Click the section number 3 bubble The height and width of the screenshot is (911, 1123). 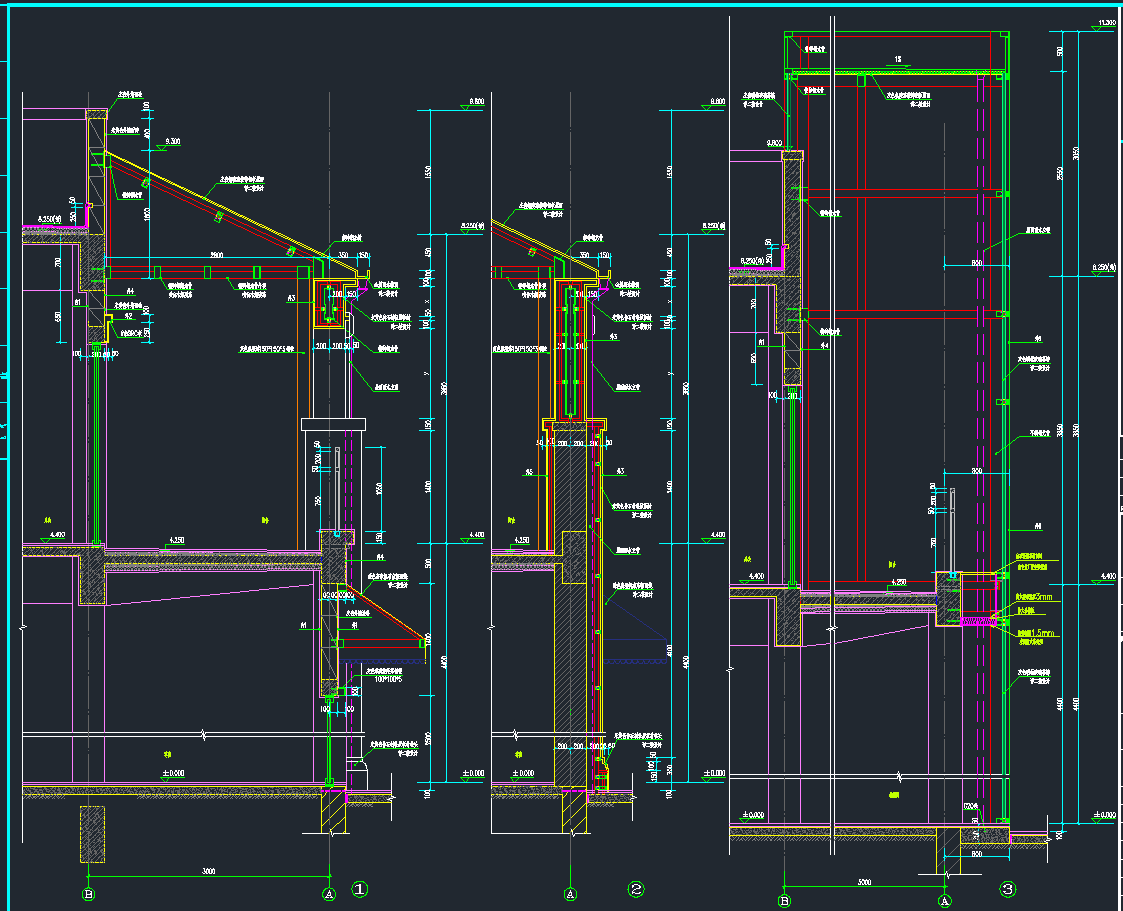coord(1007,888)
